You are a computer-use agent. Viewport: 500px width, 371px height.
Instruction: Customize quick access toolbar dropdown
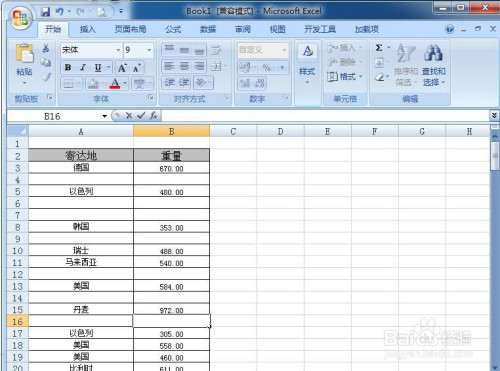click(121, 12)
